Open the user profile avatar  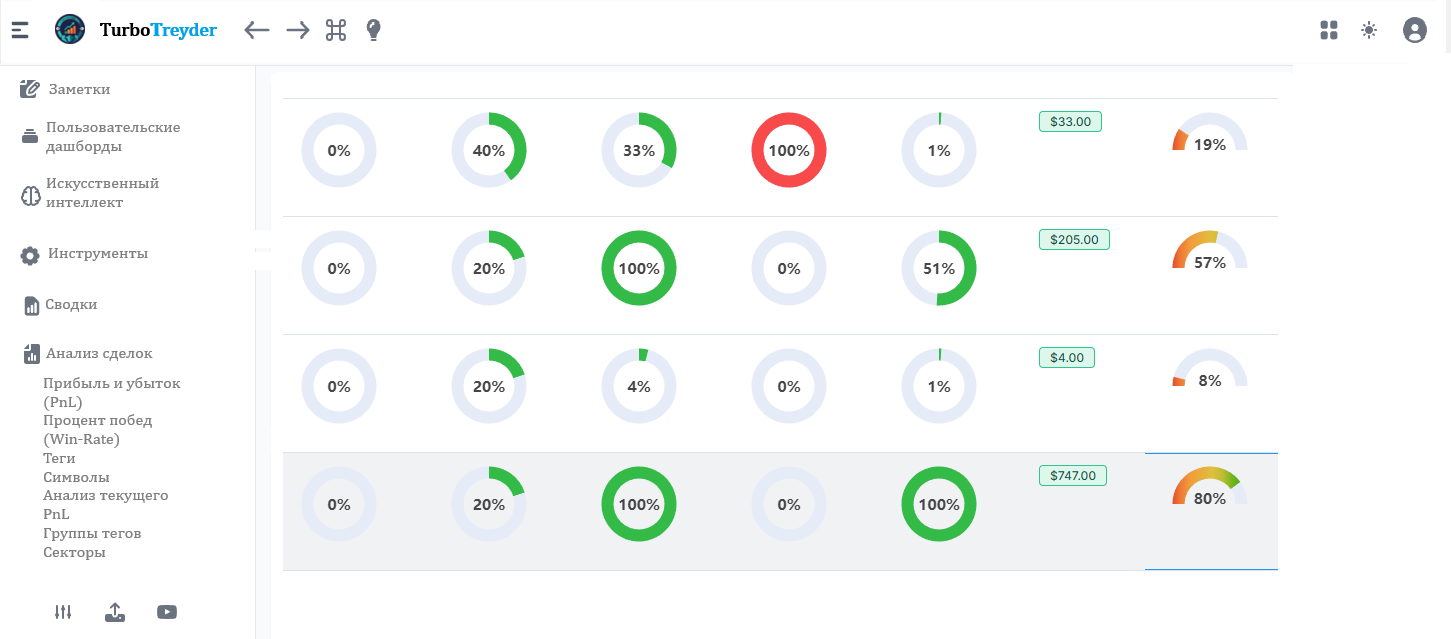(x=1415, y=30)
